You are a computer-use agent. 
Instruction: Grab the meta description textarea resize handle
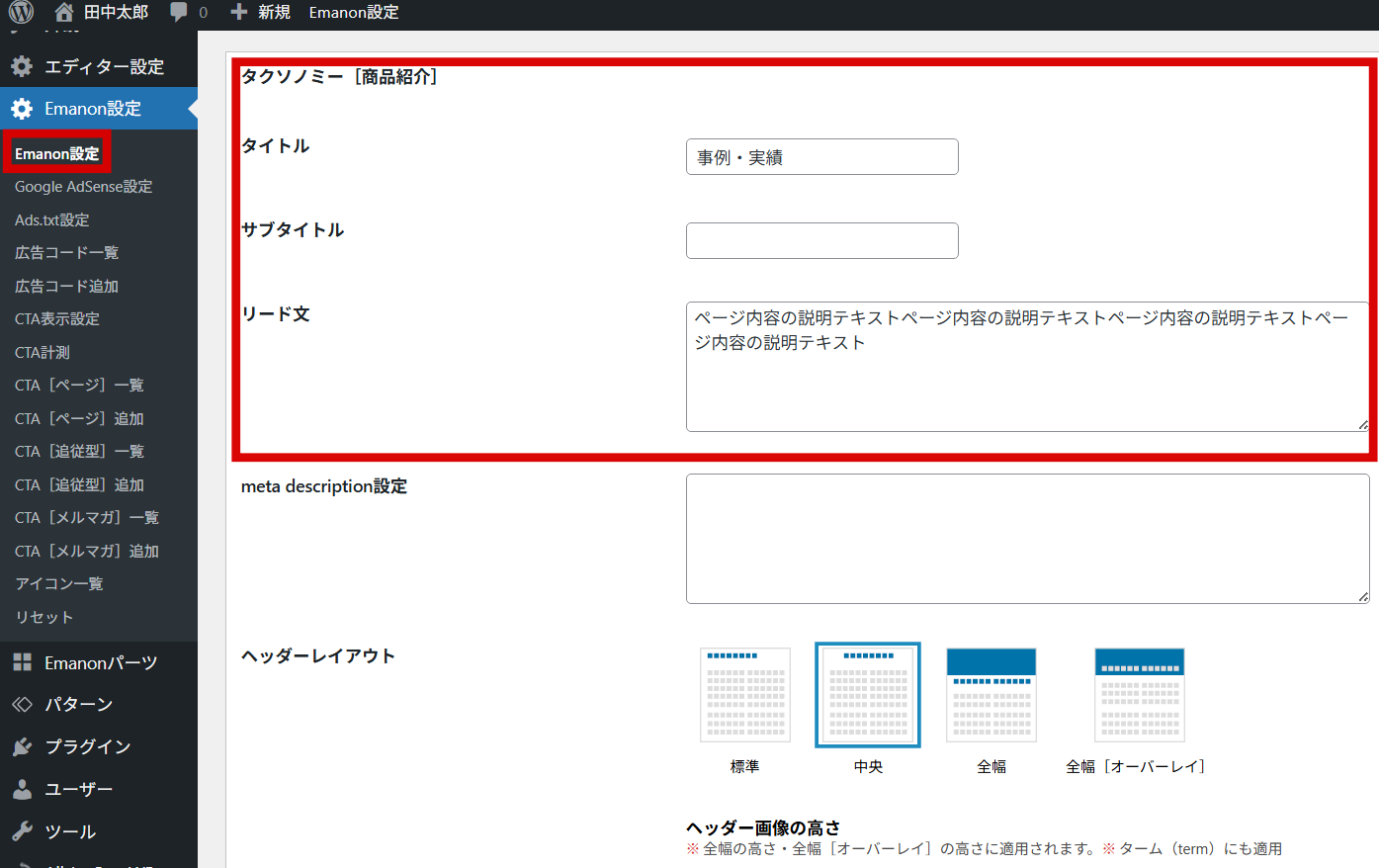point(1363,597)
